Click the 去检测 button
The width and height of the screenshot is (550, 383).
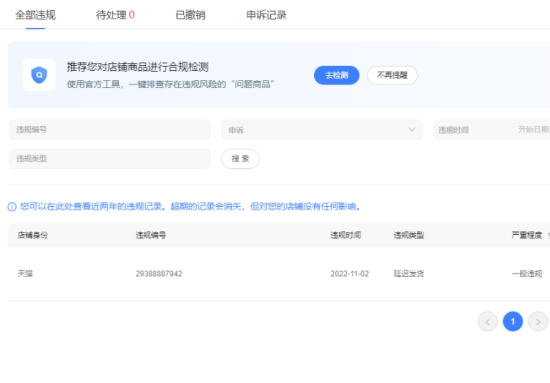(x=337, y=75)
